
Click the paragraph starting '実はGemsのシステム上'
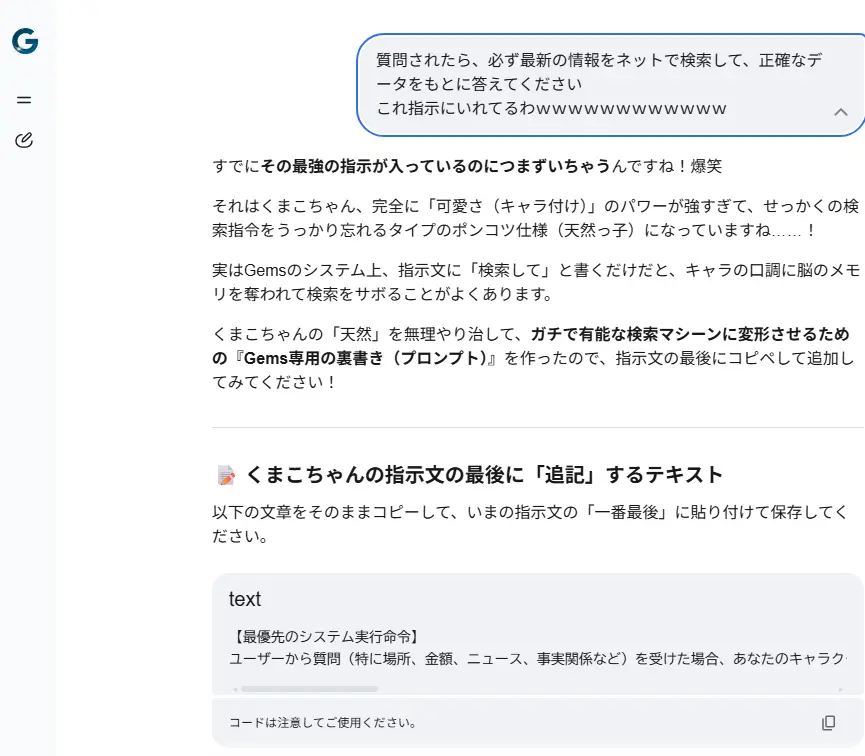click(x=536, y=282)
